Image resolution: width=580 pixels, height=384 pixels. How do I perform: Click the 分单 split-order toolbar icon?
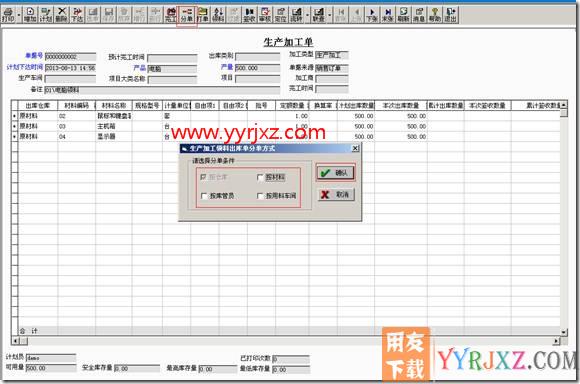[x=186, y=15]
